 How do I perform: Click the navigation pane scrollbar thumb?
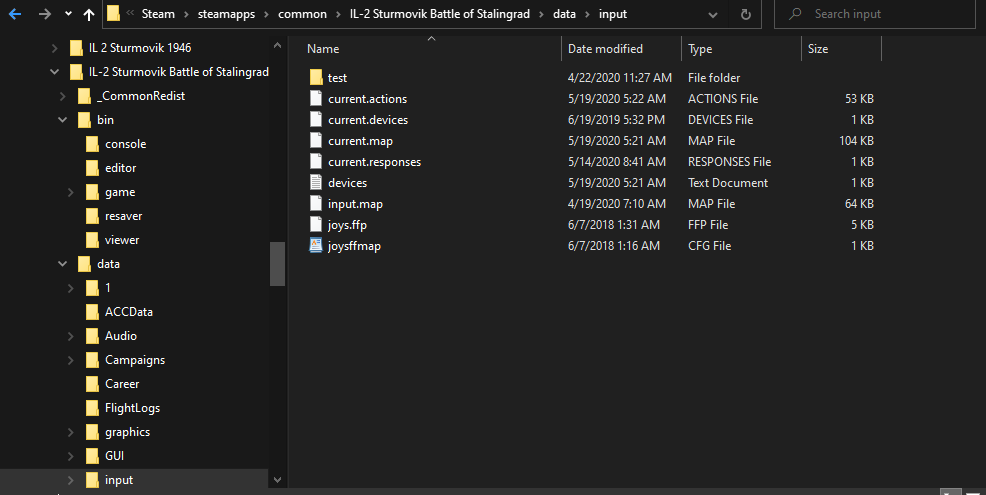pyautogui.click(x=277, y=264)
